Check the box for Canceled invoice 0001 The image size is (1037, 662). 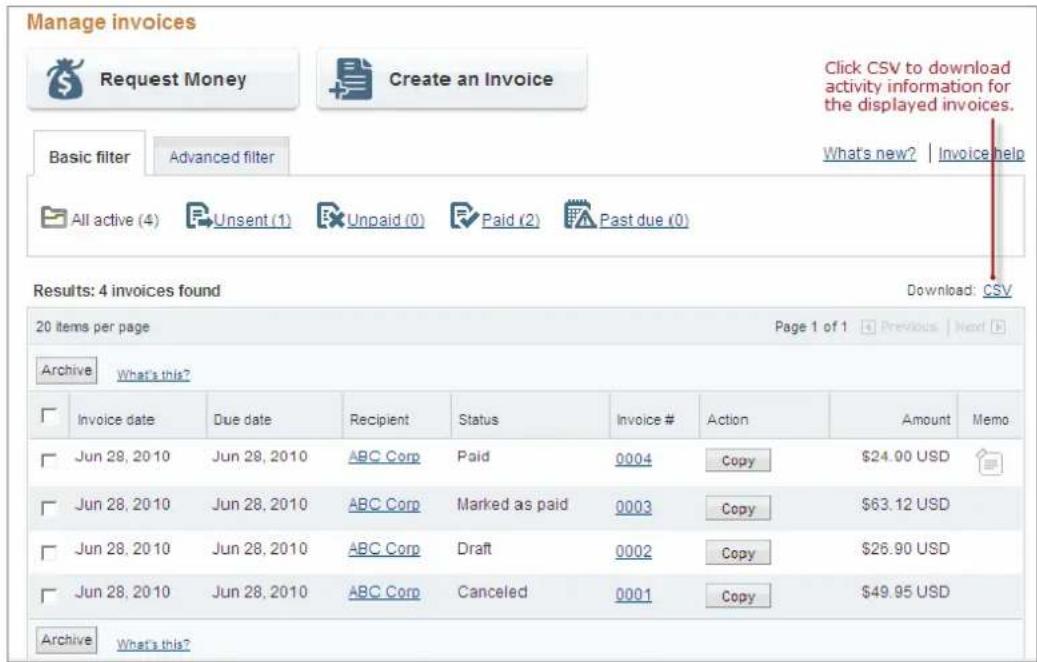pos(48,596)
